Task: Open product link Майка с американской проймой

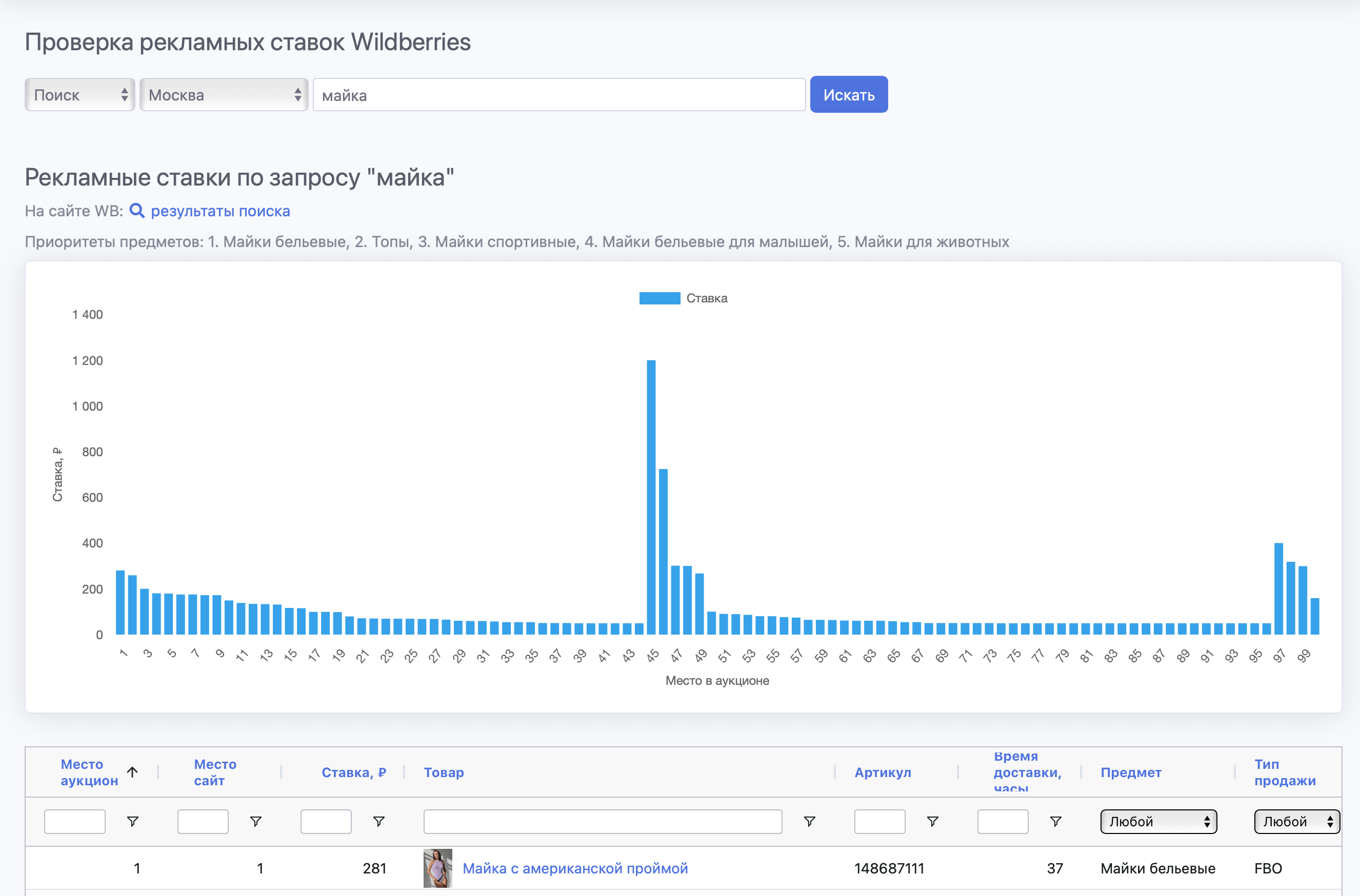Action: [575, 868]
